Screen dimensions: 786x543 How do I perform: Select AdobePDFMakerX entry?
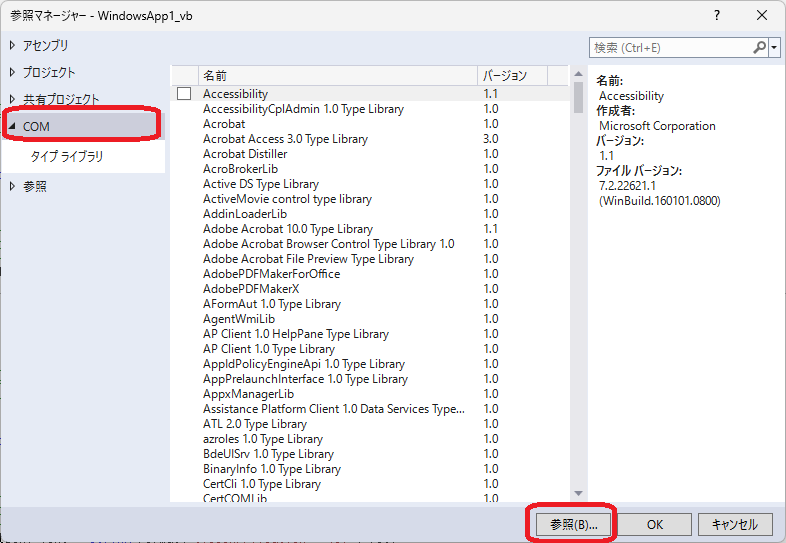click(x=251, y=289)
